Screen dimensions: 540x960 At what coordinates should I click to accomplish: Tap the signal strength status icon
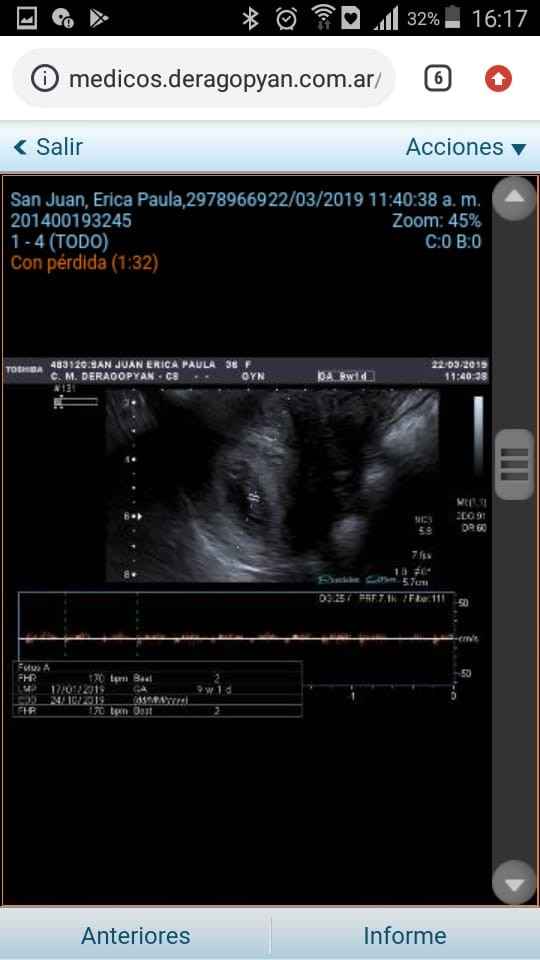tap(386, 18)
